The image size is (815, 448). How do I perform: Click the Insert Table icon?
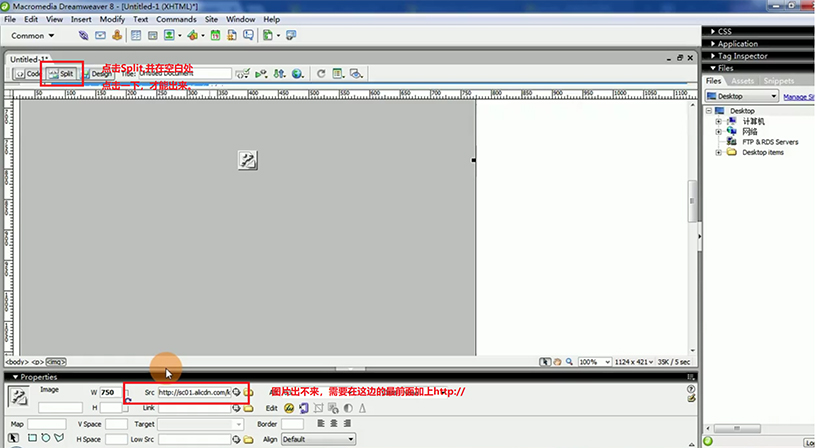click(135, 35)
